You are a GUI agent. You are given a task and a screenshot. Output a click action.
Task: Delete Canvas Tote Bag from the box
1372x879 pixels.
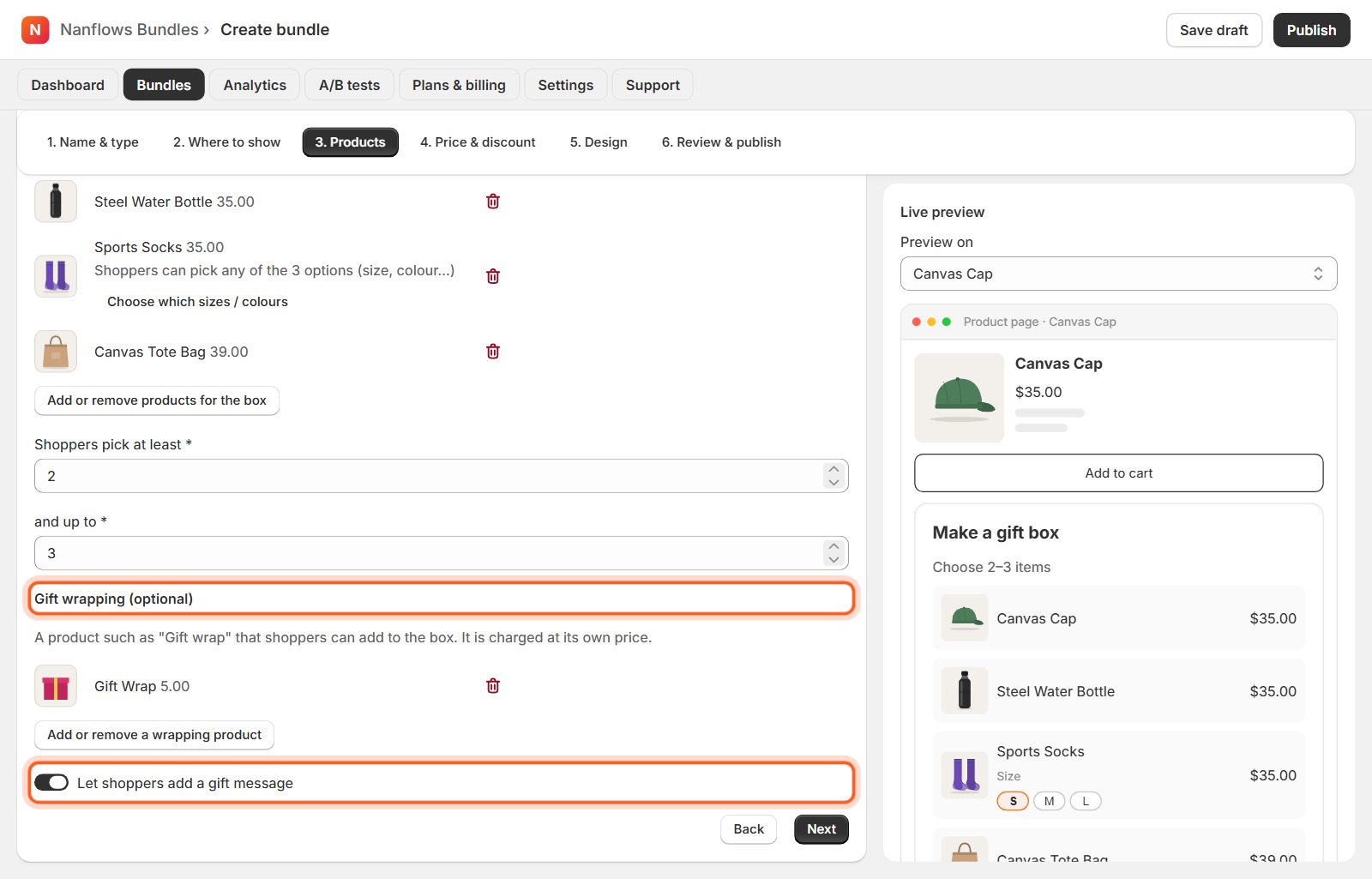(493, 352)
